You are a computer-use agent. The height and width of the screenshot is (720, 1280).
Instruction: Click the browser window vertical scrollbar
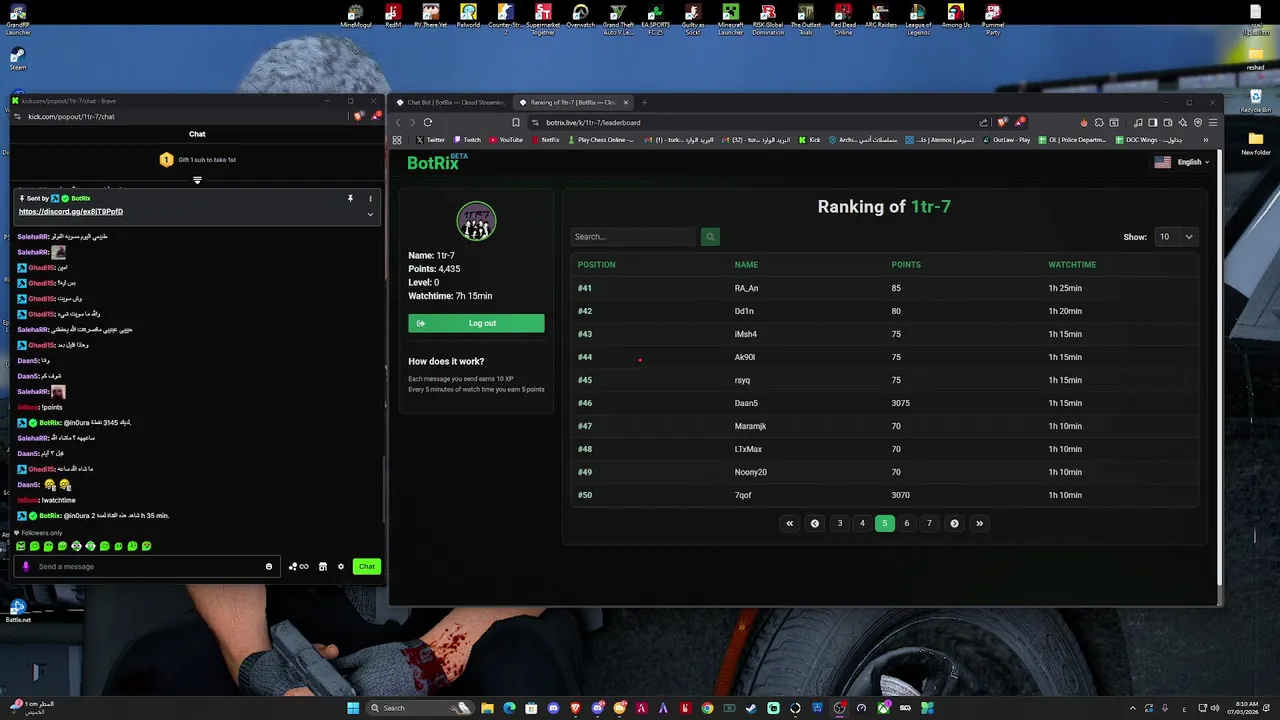coord(1218,370)
